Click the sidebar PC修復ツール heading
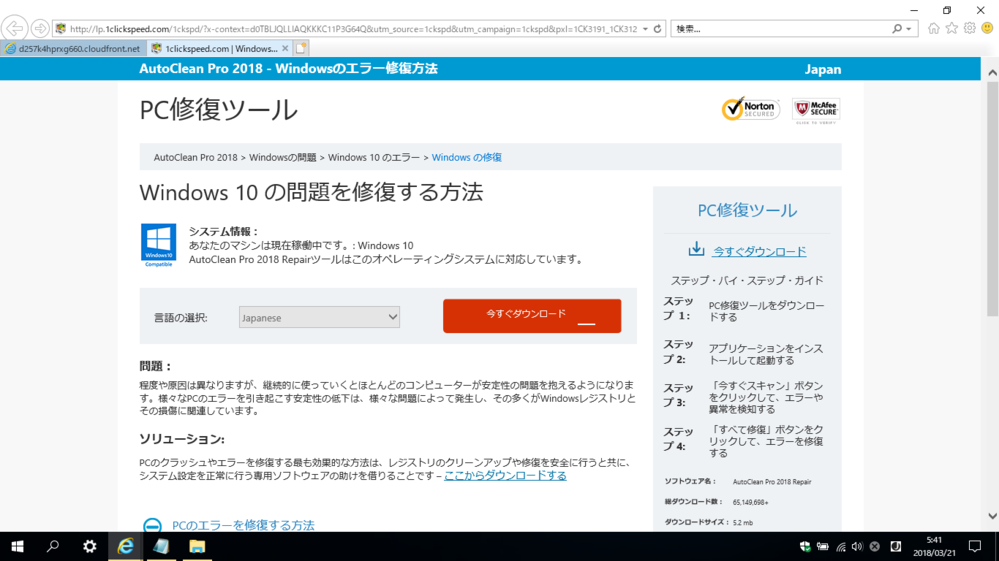The width and height of the screenshot is (999, 561). [747, 210]
